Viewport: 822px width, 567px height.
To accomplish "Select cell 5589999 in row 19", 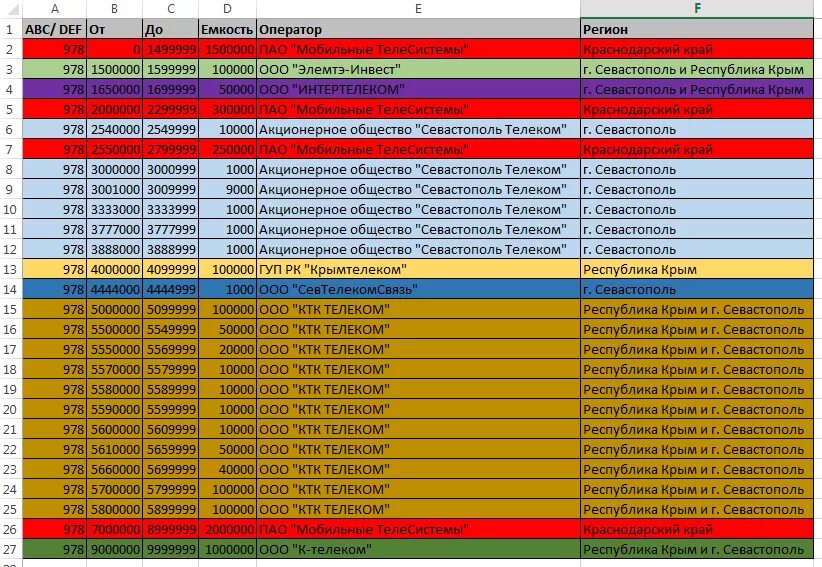I will point(170,389).
